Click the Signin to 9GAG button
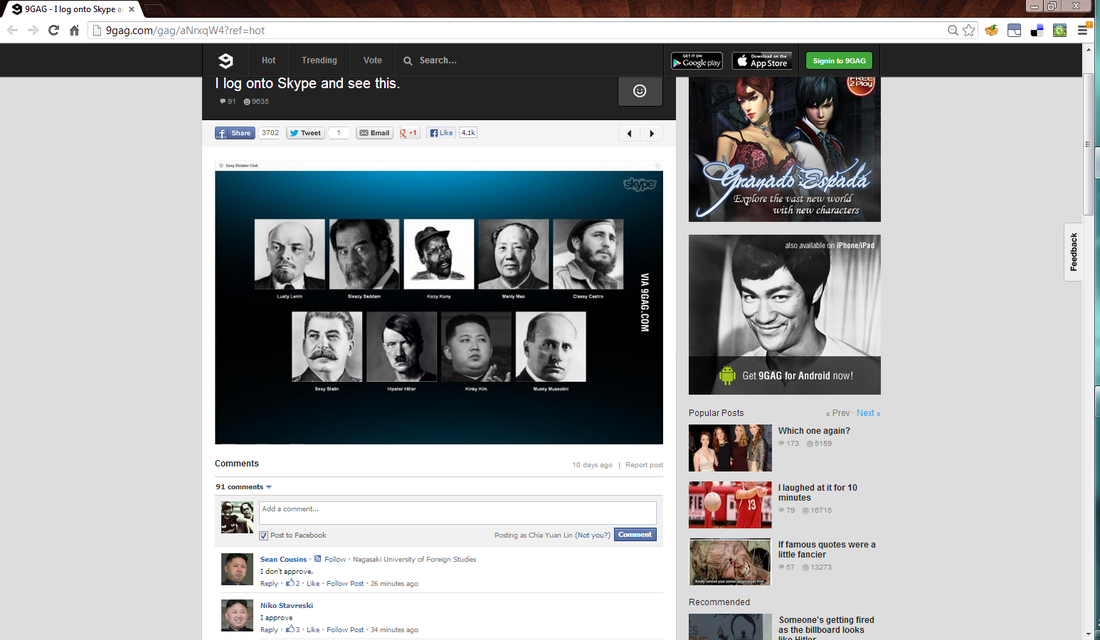The height and width of the screenshot is (640, 1100). click(x=839, y=61)
